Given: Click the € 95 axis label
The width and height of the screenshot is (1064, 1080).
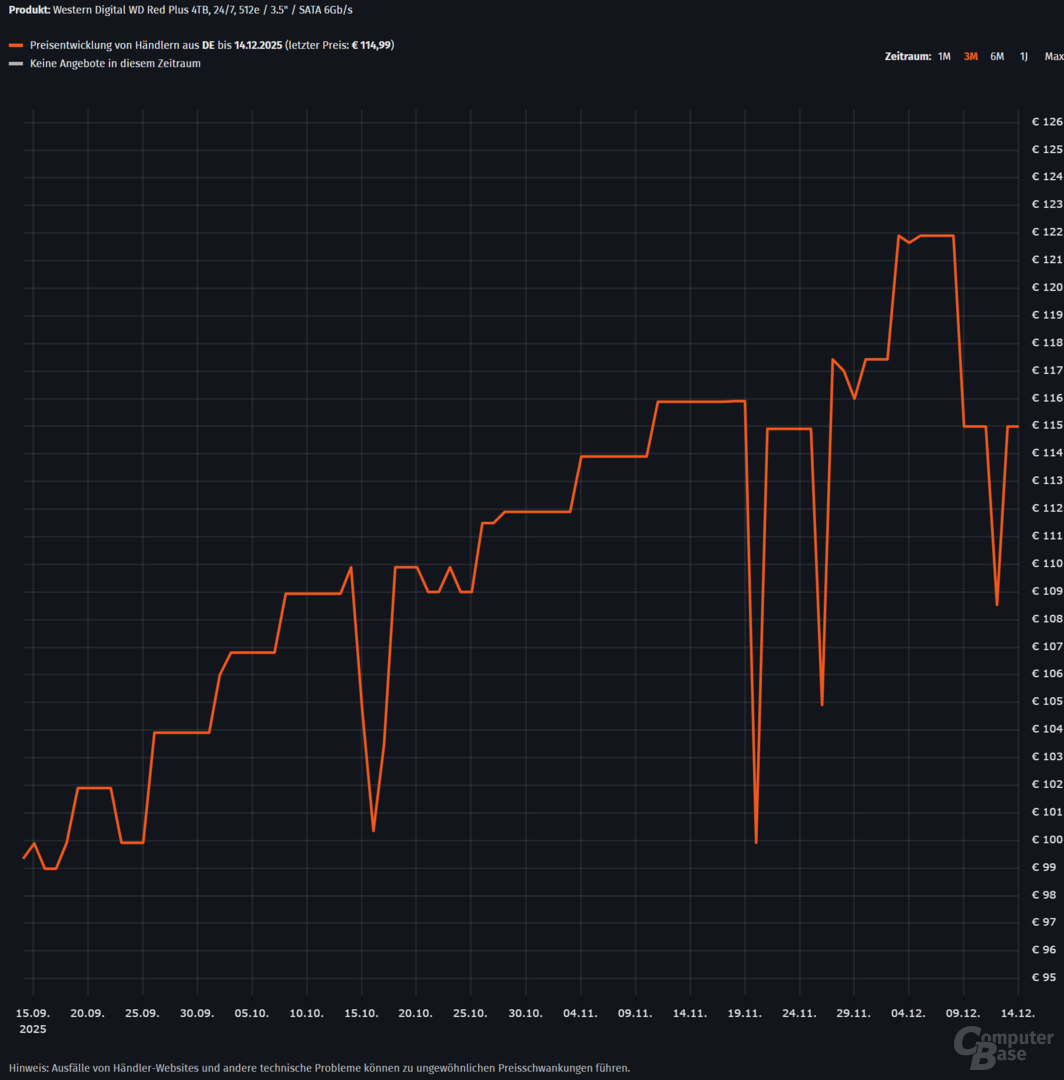Looking at the screenshot, I should coord(1047,977).
